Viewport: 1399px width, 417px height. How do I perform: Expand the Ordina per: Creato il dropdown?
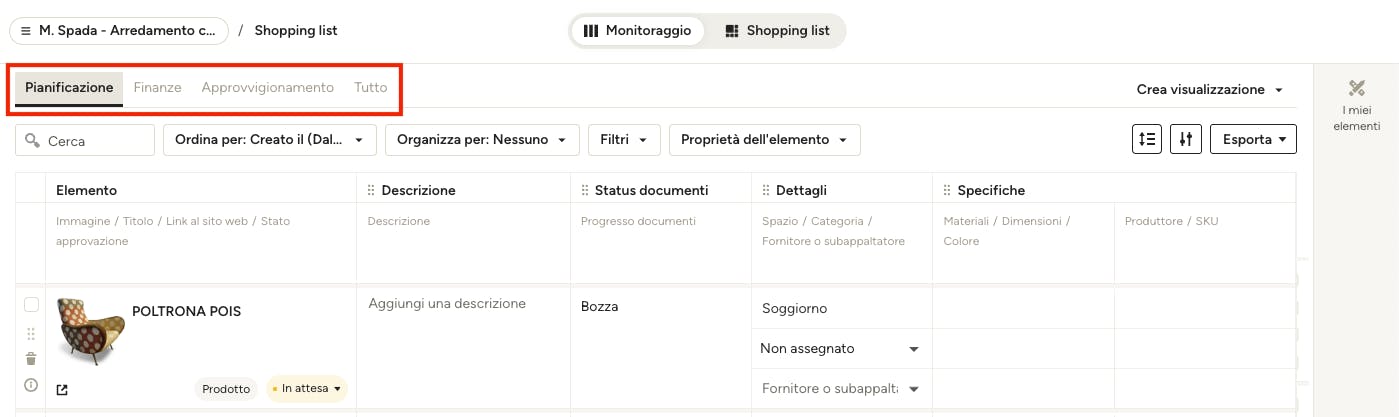[x=270, y=140]
